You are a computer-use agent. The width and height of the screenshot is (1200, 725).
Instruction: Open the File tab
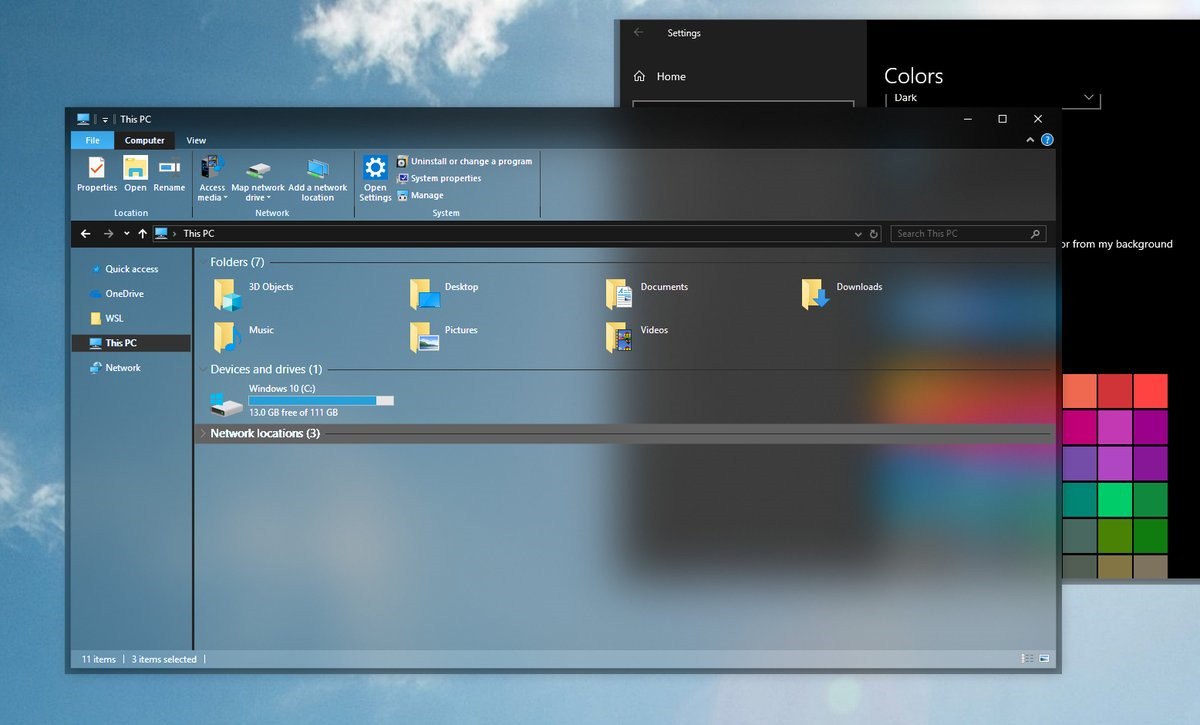pyautogui.click(x=92, y=141)
